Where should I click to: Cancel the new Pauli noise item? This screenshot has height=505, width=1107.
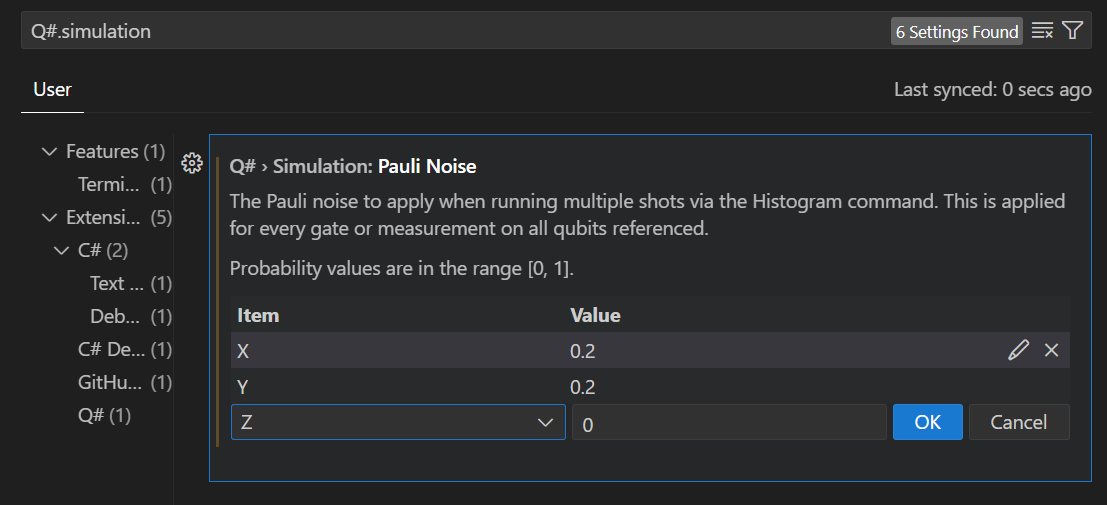1018,422
